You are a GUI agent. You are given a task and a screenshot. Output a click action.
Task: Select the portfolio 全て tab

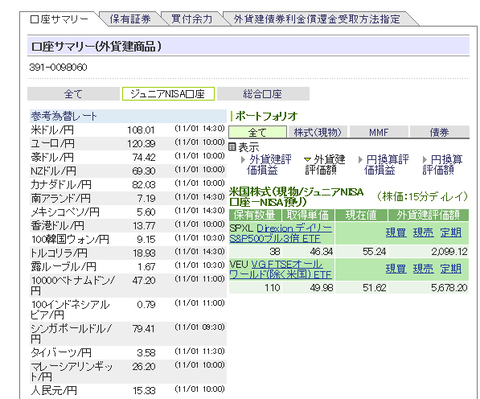[x=257, y=132]
